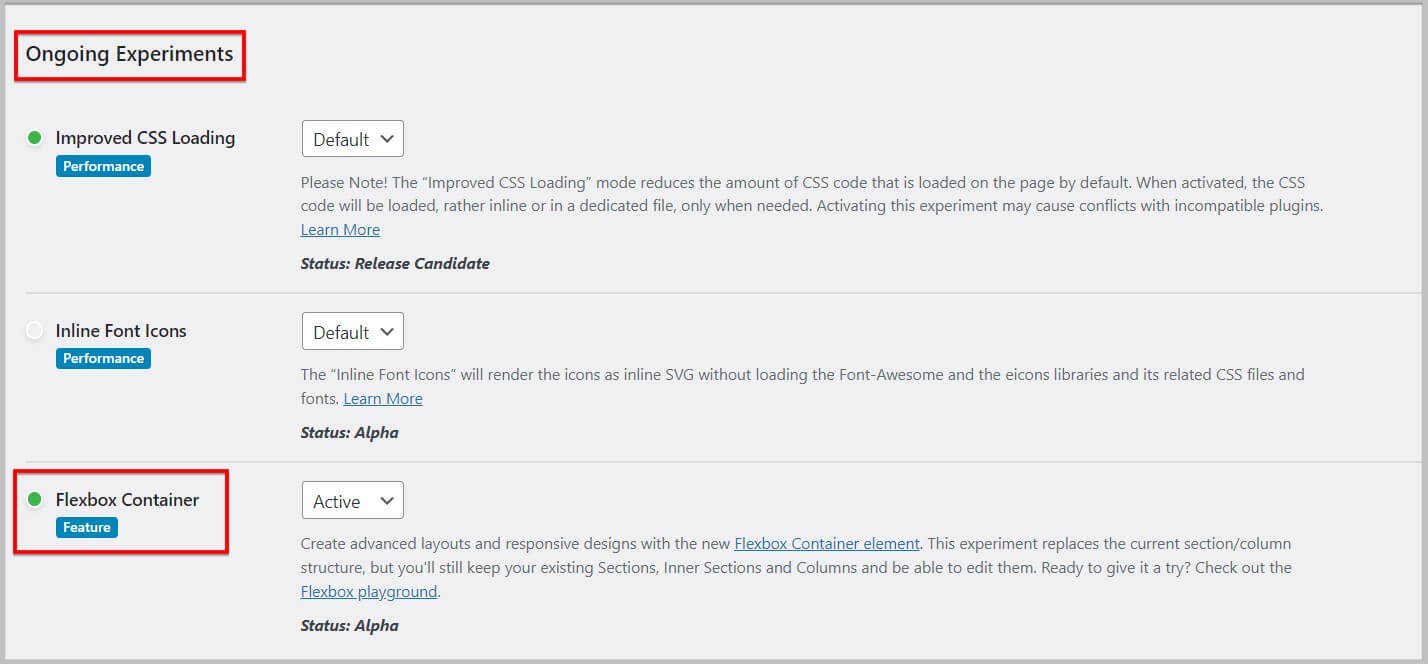Open the Flexbox Container Active dropdown

click(352, 500)
